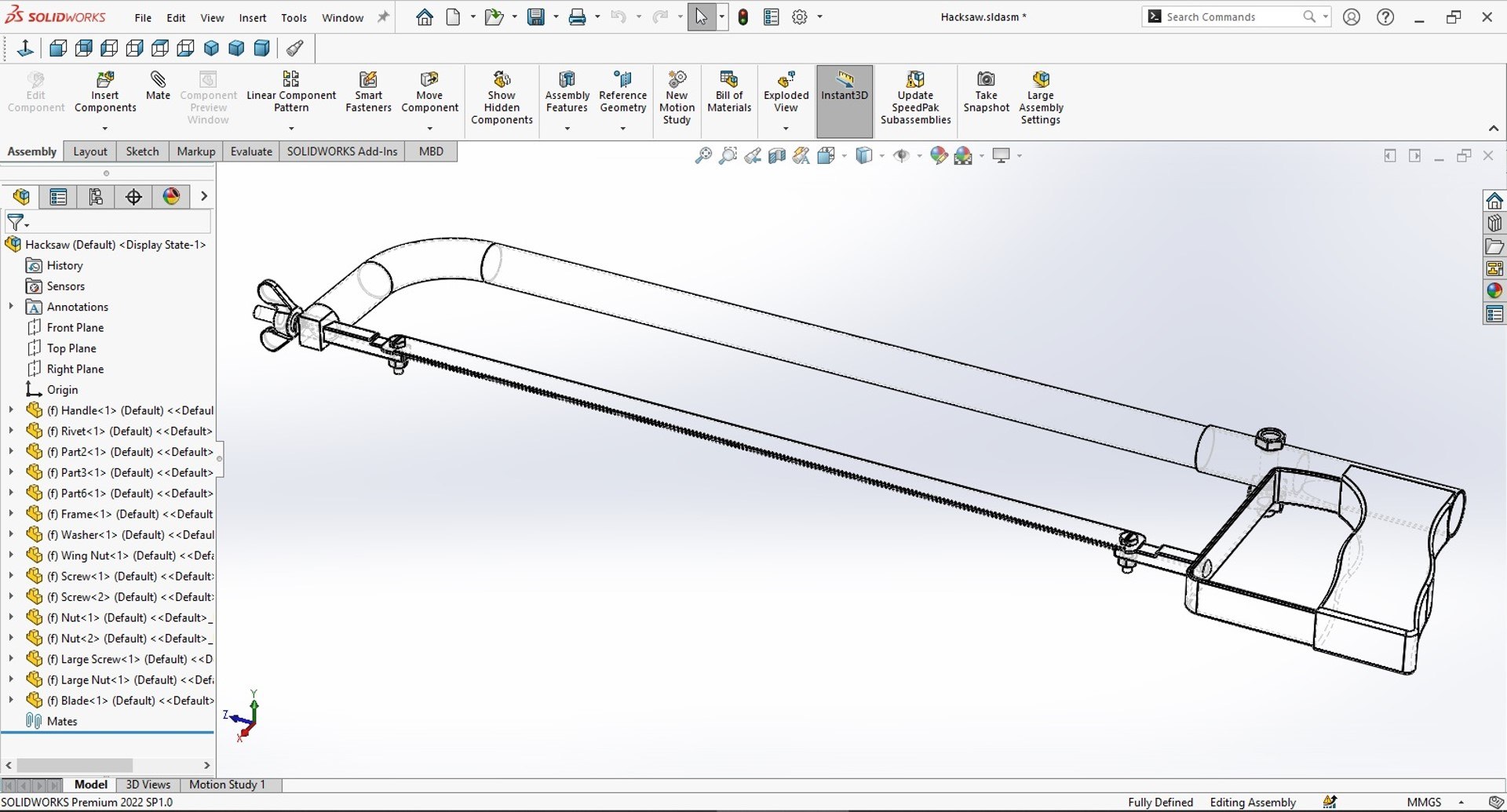The height and width of the screenshot is (812, 1507).
Task: Open Bill of Materials tool
Action: (x=729, y=92)
